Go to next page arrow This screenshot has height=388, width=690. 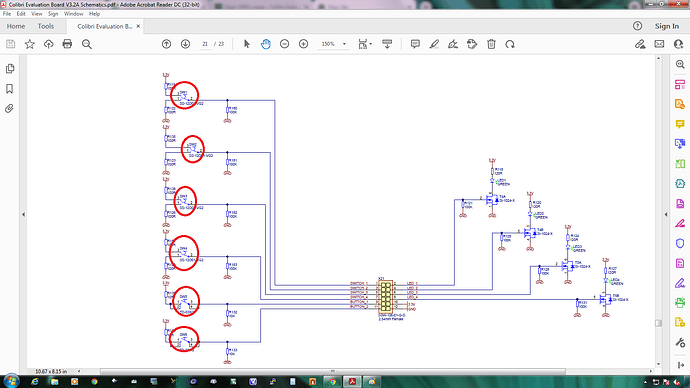(x=185, y=44)
